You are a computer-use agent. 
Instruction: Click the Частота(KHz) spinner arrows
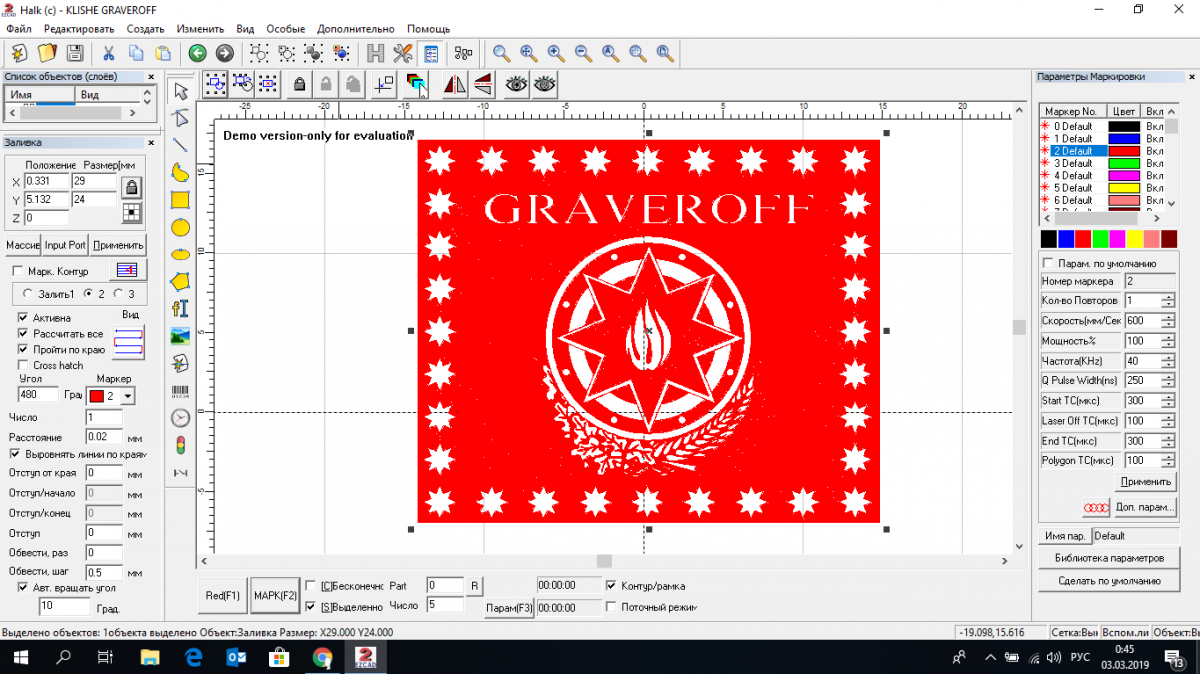tap(1168, 361)
